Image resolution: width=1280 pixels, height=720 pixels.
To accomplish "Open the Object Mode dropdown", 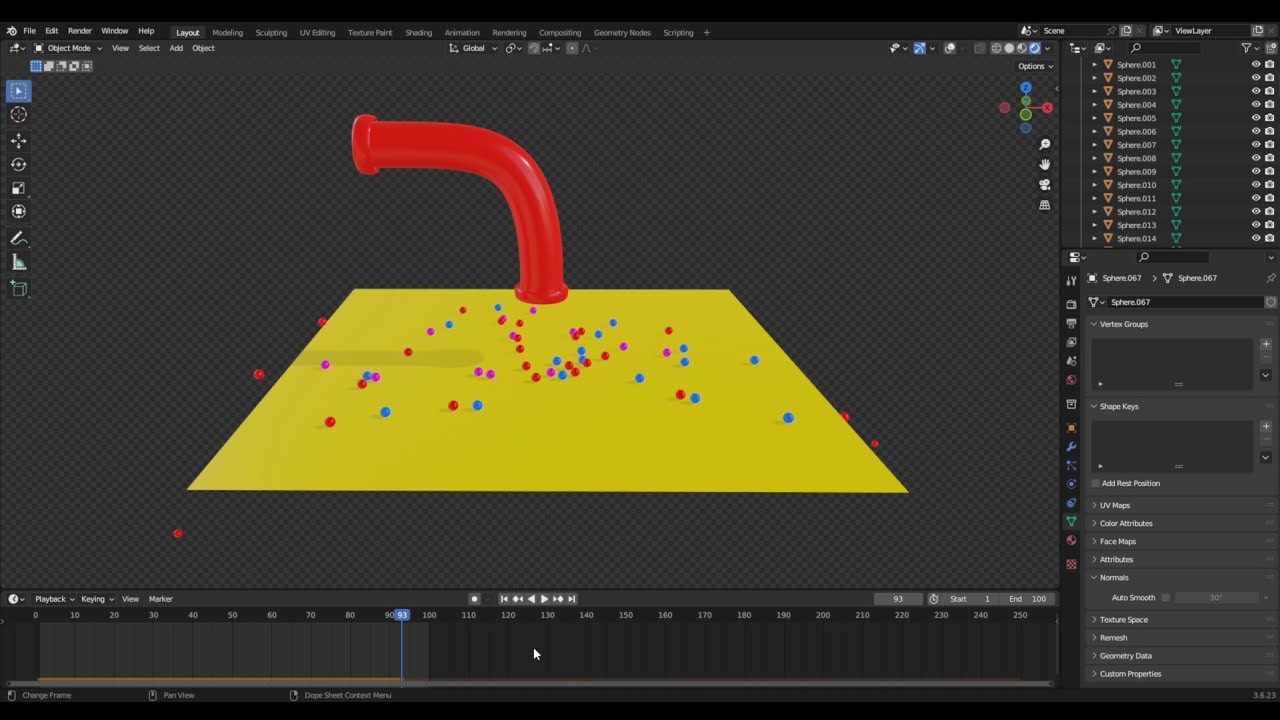I will [68, 48].
